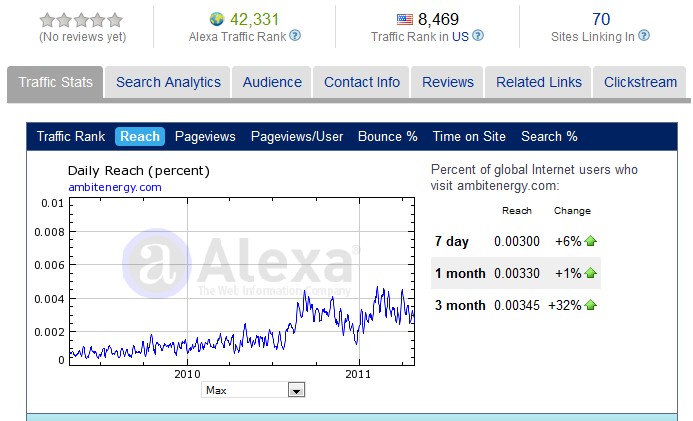693x421 pixels.
Task: Open the Audience tab
Action: [272, 82]
